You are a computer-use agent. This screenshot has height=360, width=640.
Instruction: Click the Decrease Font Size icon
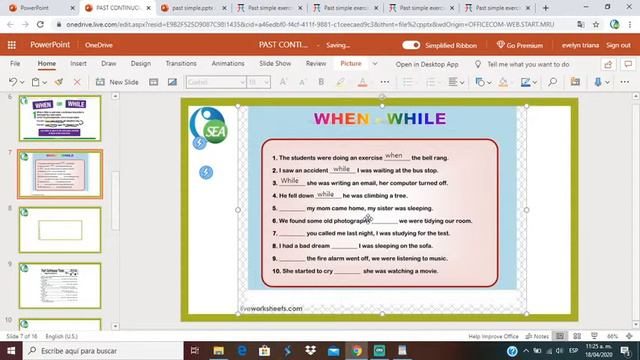click(302, 82)
